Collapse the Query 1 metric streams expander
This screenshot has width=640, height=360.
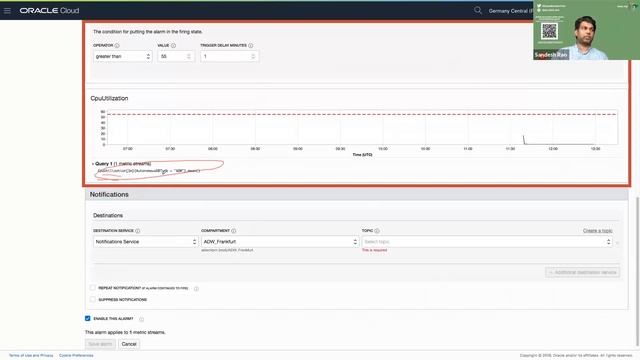(x=93, y=164)
